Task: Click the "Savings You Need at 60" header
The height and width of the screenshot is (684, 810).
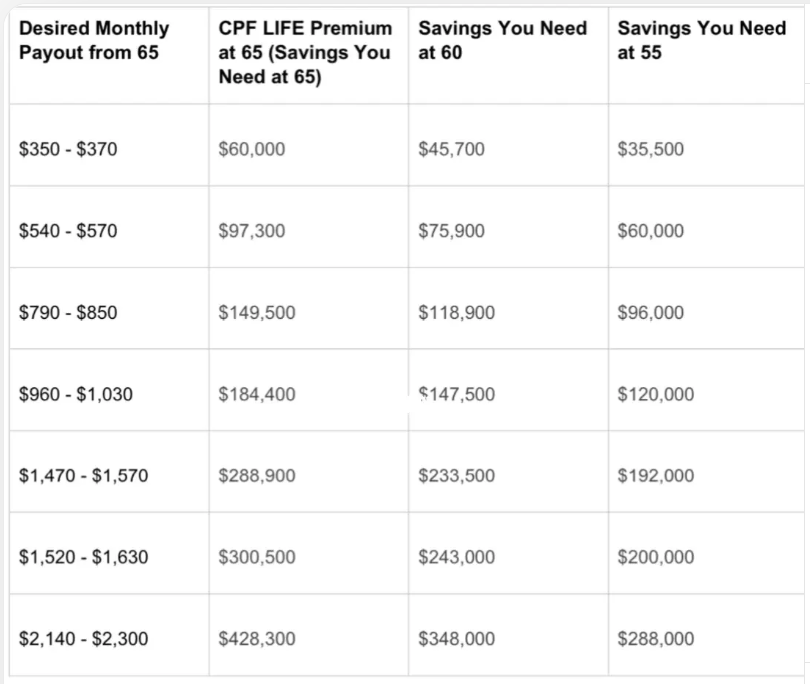Action: (x=502, y=39)
